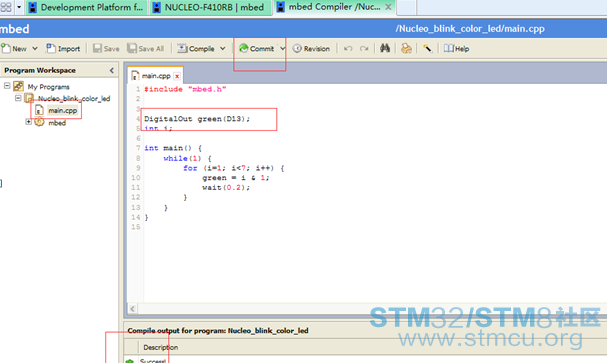The image size is (607, 363).
Task: Open the Revision history button
Action: pos(311,49)
